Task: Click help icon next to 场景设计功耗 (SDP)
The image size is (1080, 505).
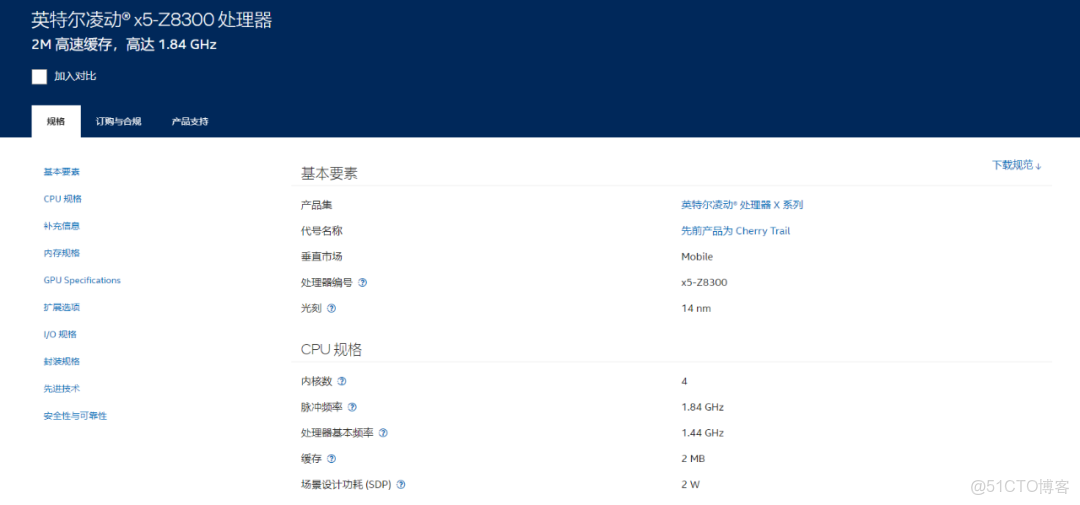Action: [x=401, y=485]
